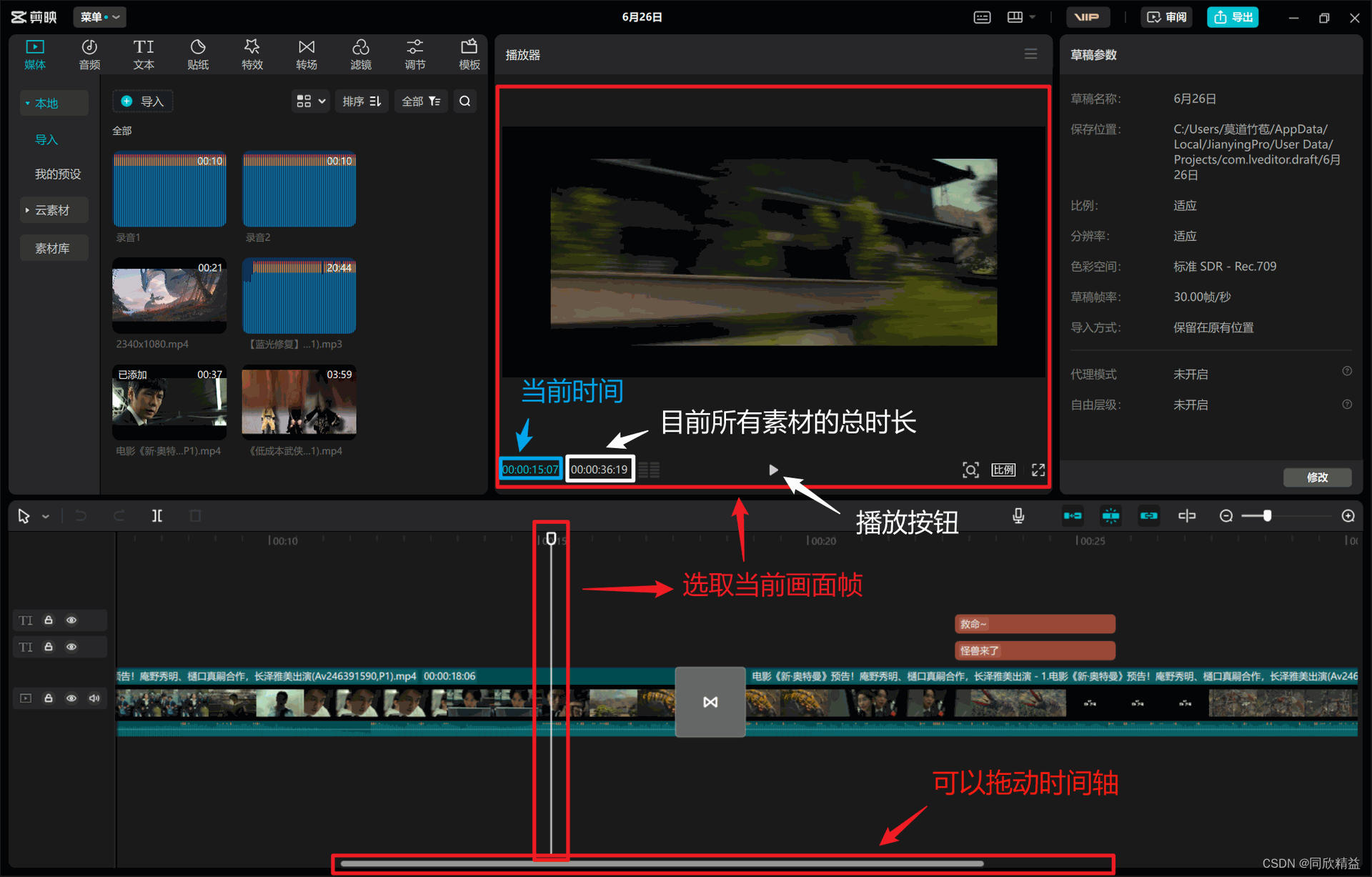Open the 文本 text tab
Viewport: 1372px width, 877px height.
tap(144, 54)
